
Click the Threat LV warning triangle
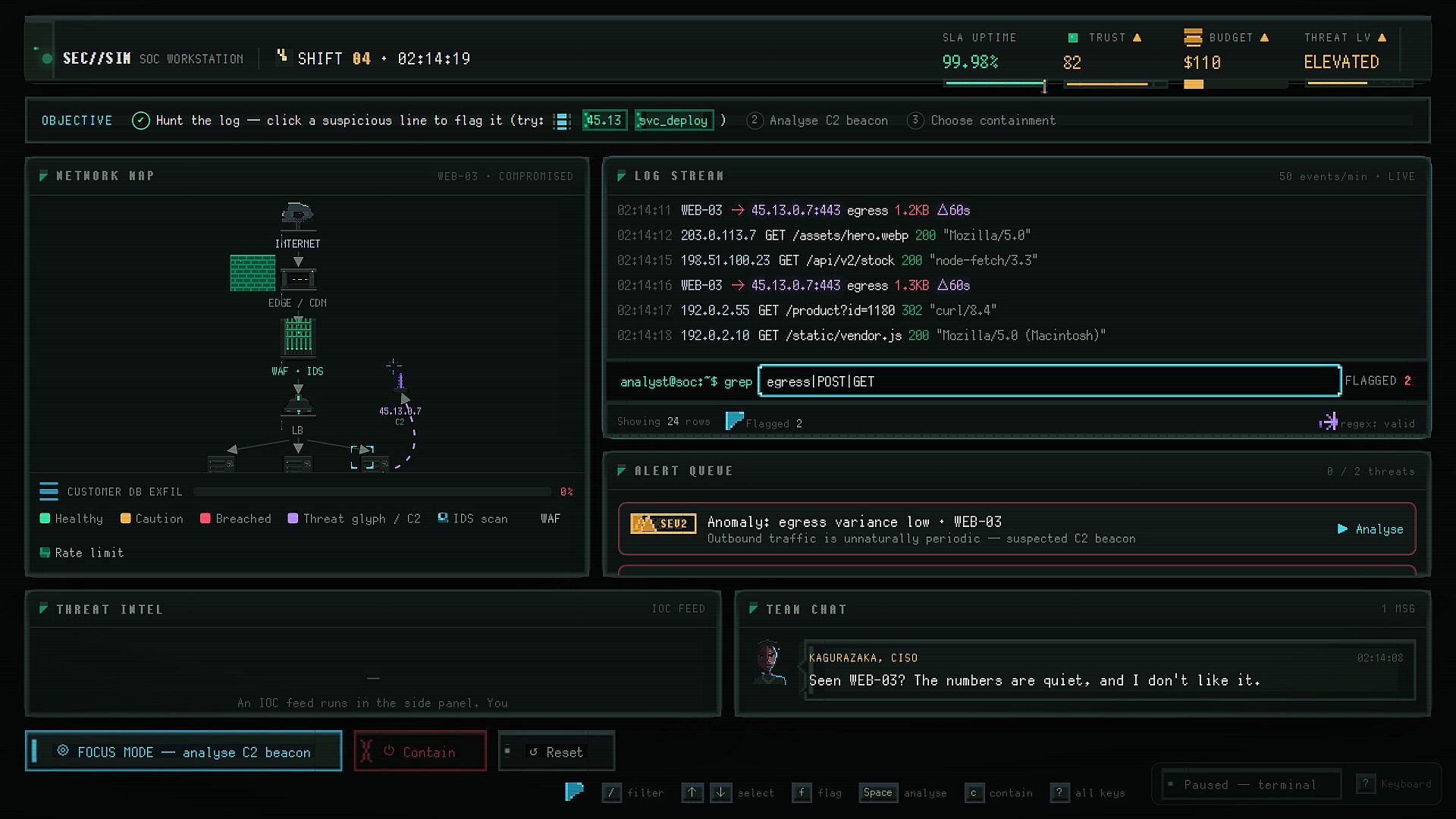tap(1382, 38)
